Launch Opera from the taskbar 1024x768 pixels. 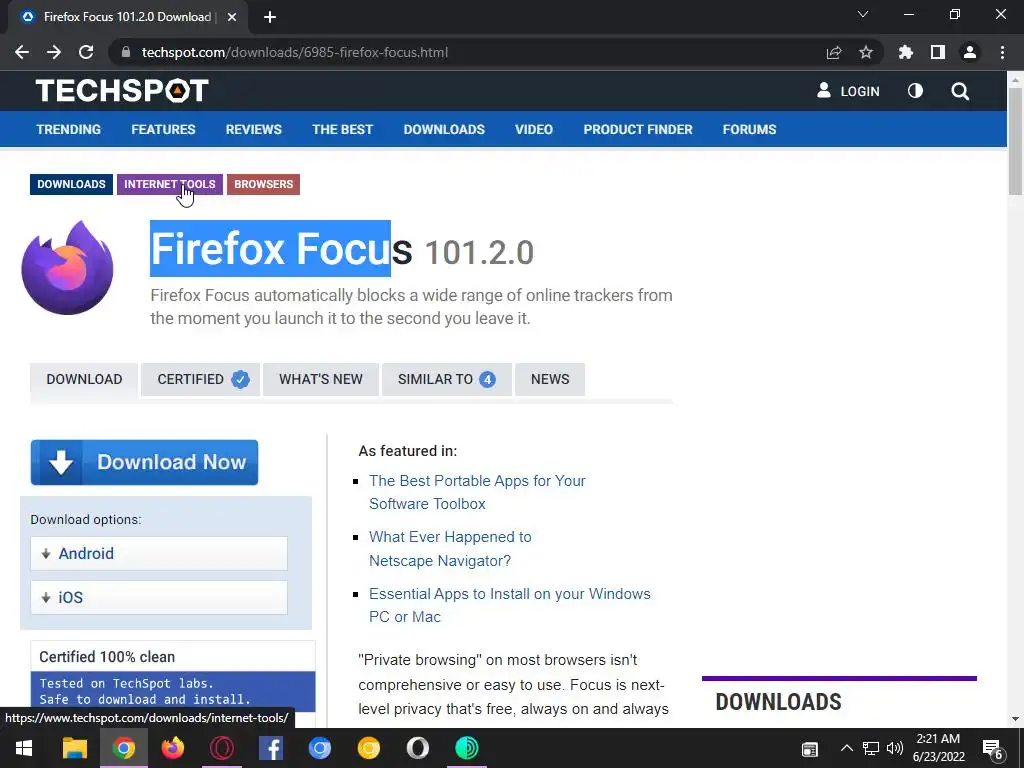(221, 748)
